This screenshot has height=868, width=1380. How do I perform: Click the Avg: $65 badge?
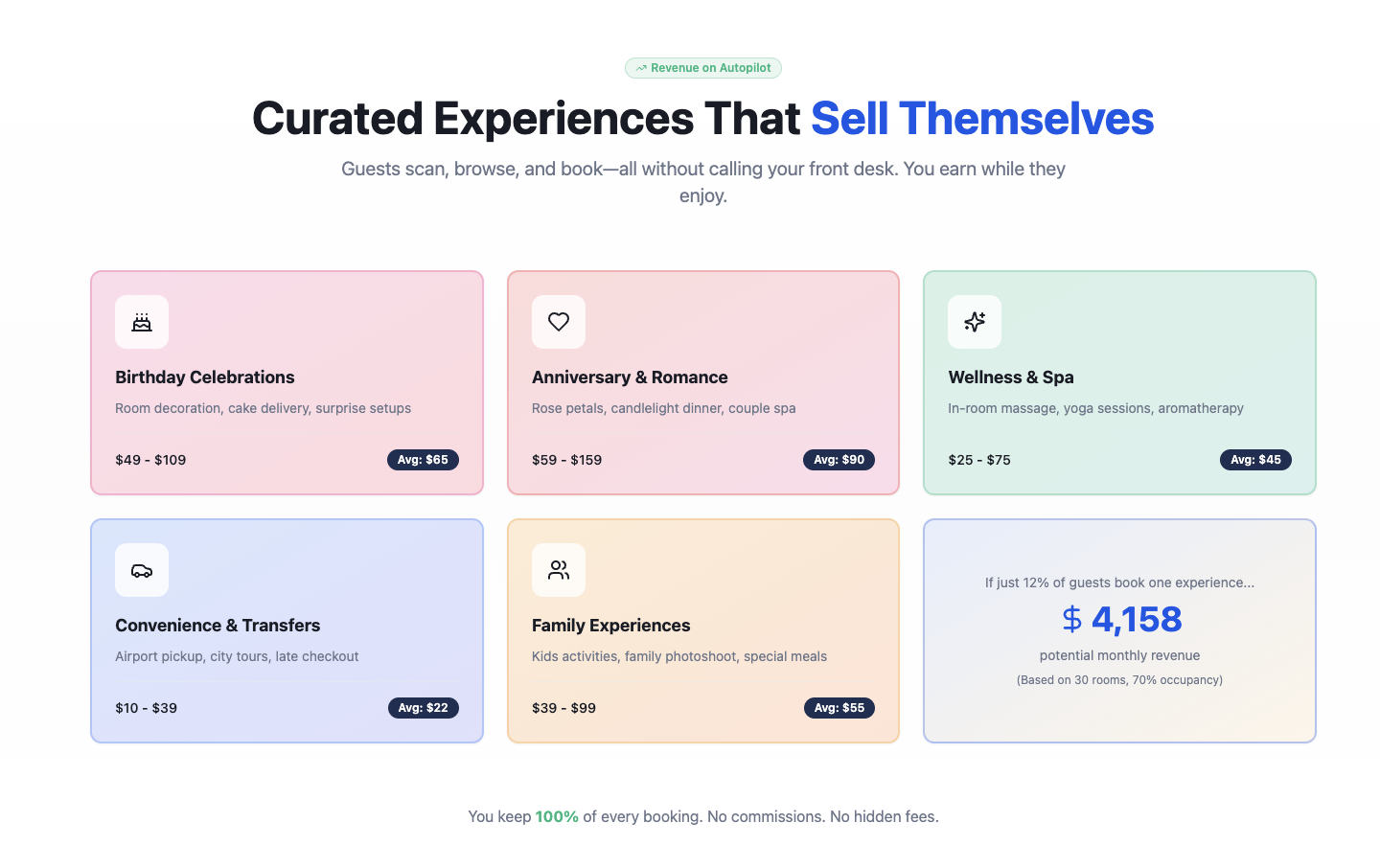(423, 460)
